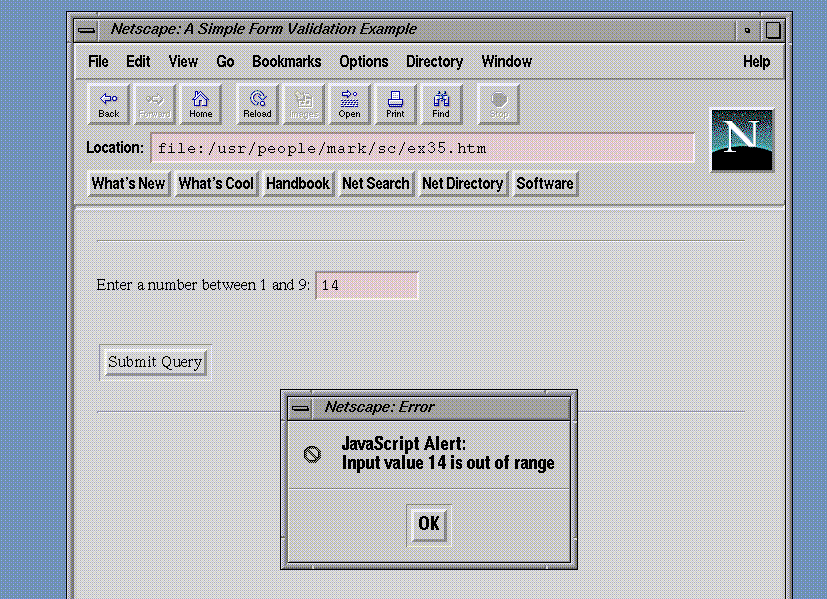
Task: Open the Bookmarks menu
Action: [286, 62]
